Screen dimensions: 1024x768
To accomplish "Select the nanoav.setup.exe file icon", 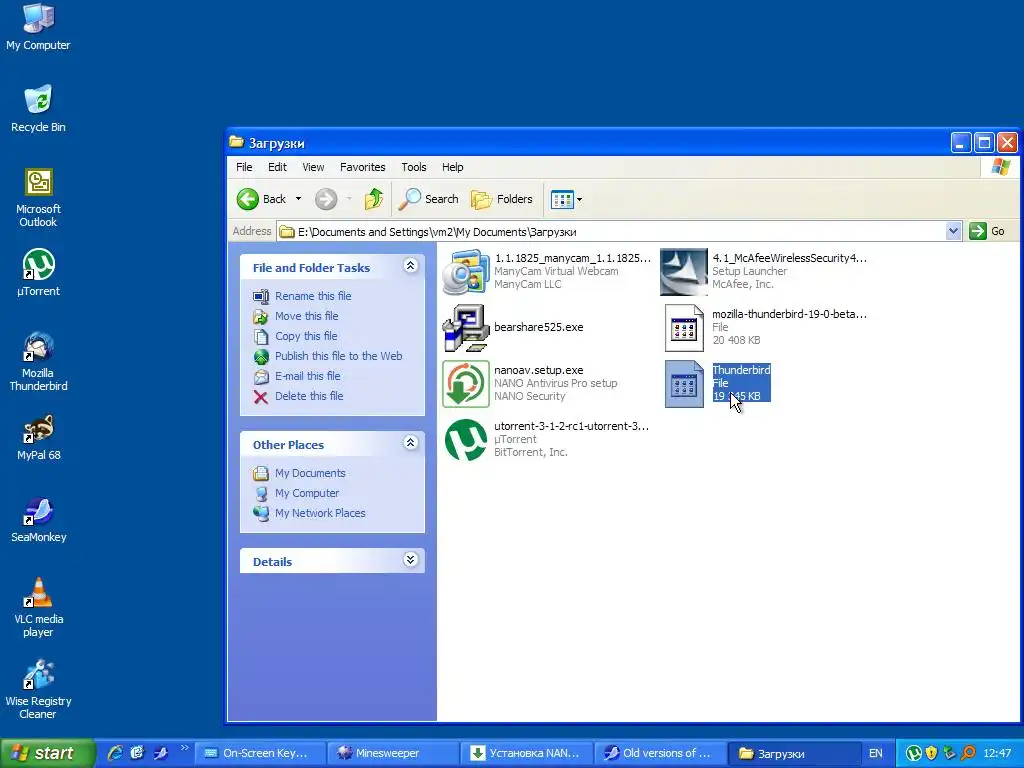I will (x=466, y=384).
